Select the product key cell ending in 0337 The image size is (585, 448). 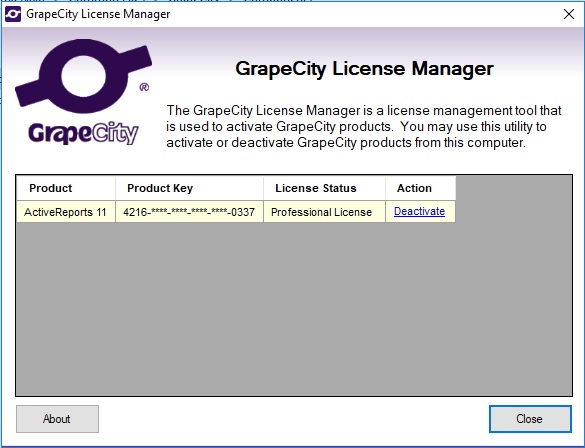[x=190, y=212]
